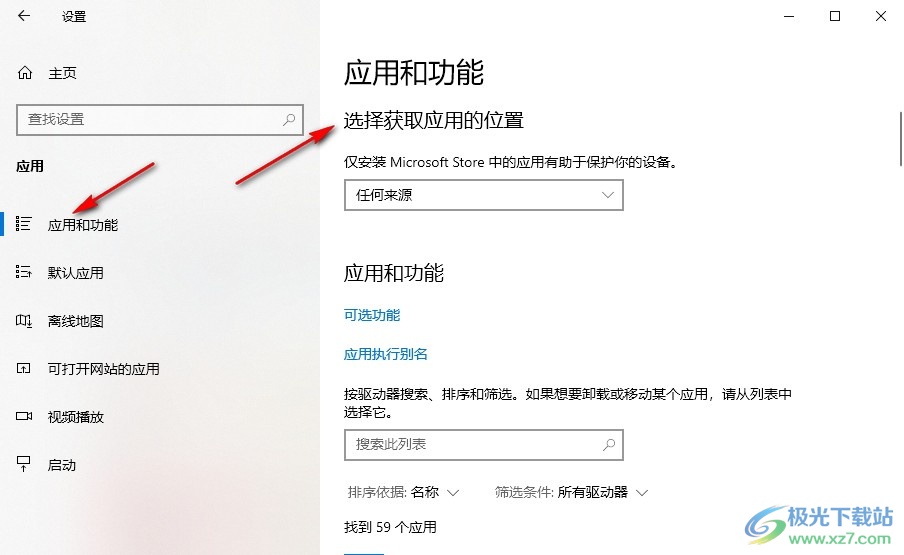Open the 筛选条件: 所有驱动器 dropdown
904x555 pixels.
[571, 492]
